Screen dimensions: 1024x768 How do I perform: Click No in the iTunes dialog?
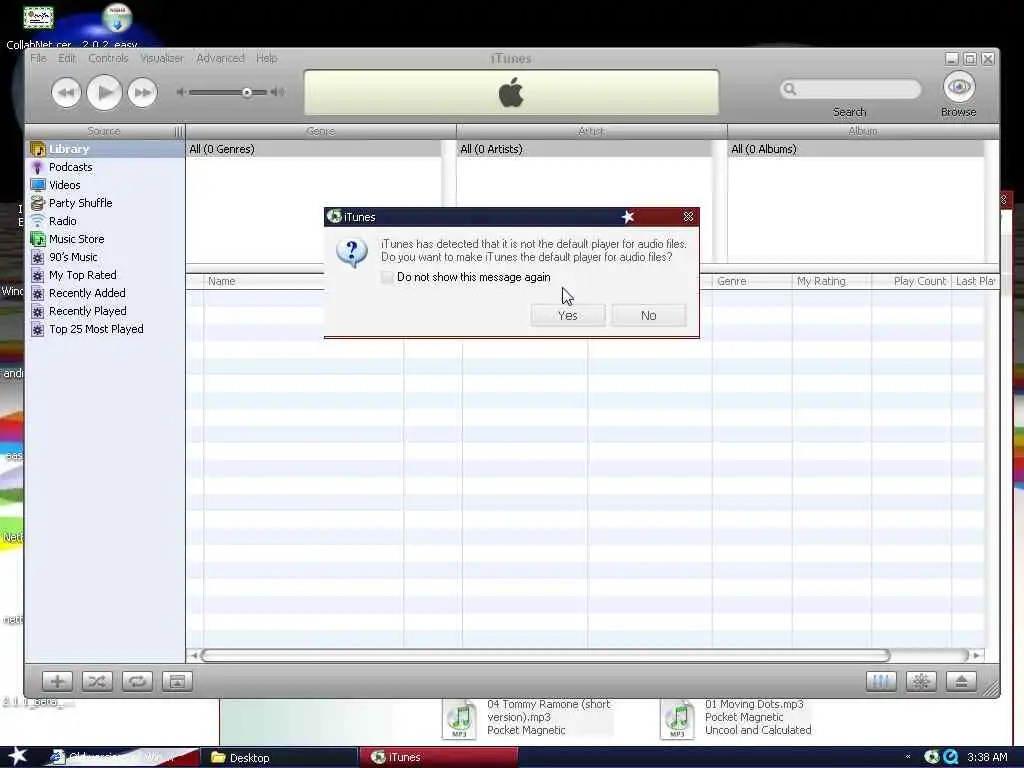(x=648, y=315)
